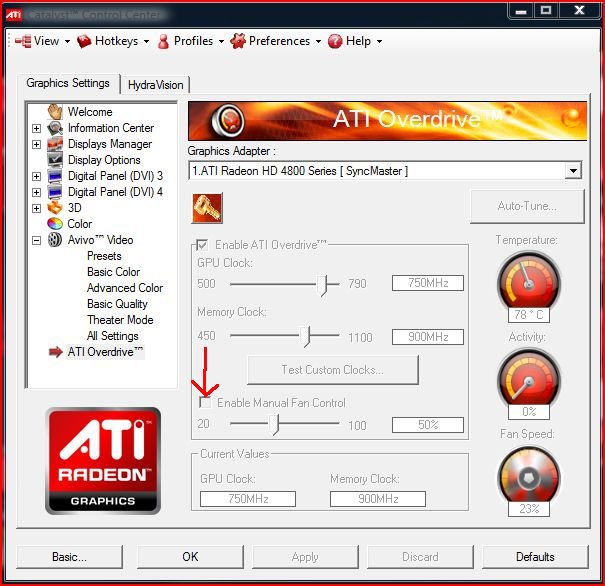Screen dimensions: 605x586
Task: Click the GPU Clock slider handle
Action: click(x=322, y=285)
